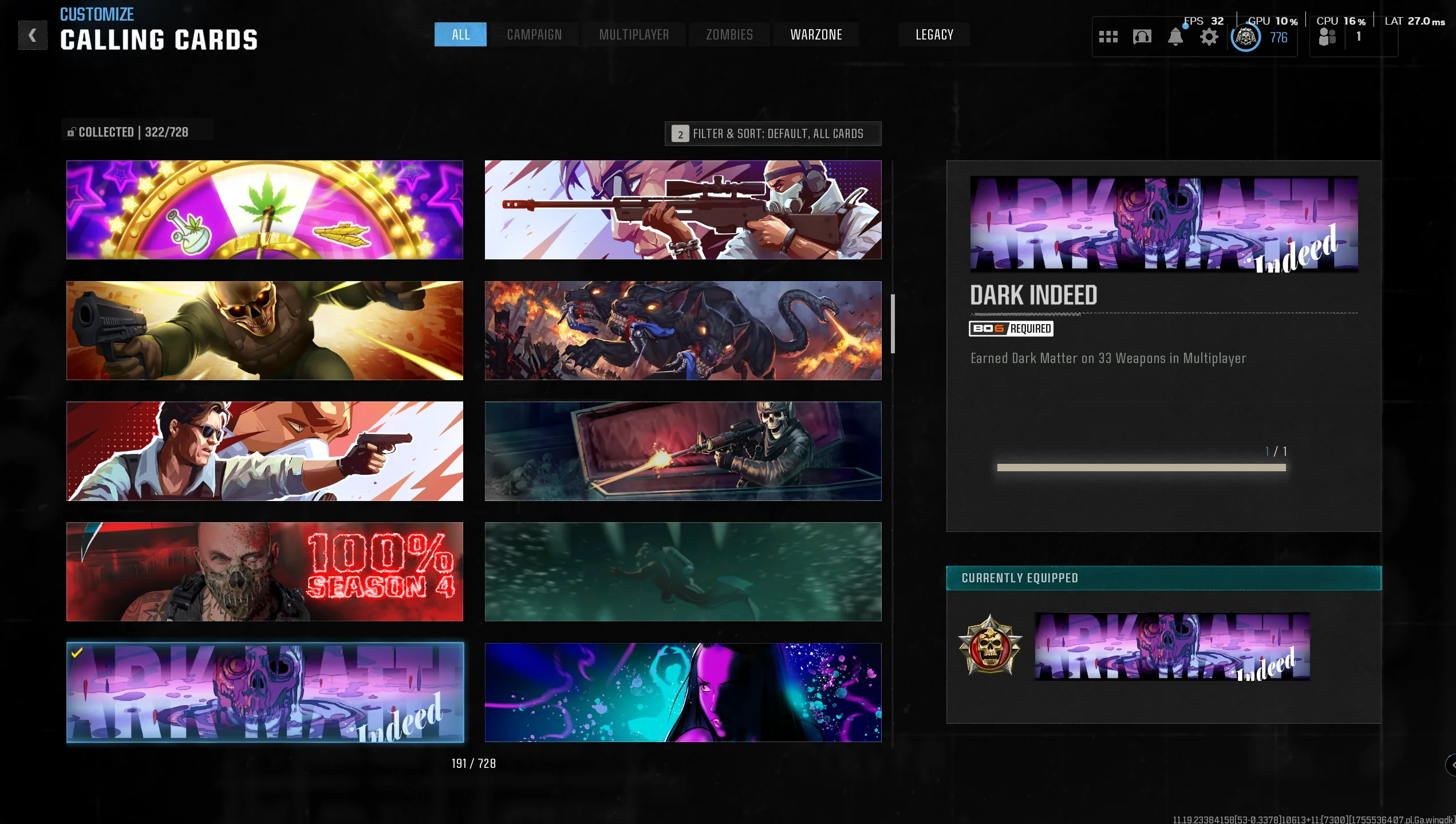Select the 100% Season 4 calling card
Image resolution: width=1456 pixels, height=824 pixels.
[265, 571]
